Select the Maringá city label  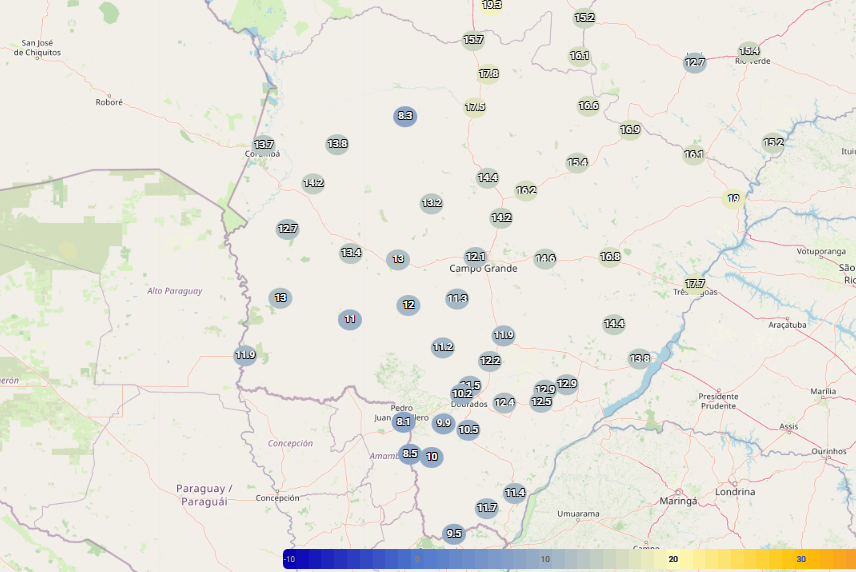tap(678, 501)
